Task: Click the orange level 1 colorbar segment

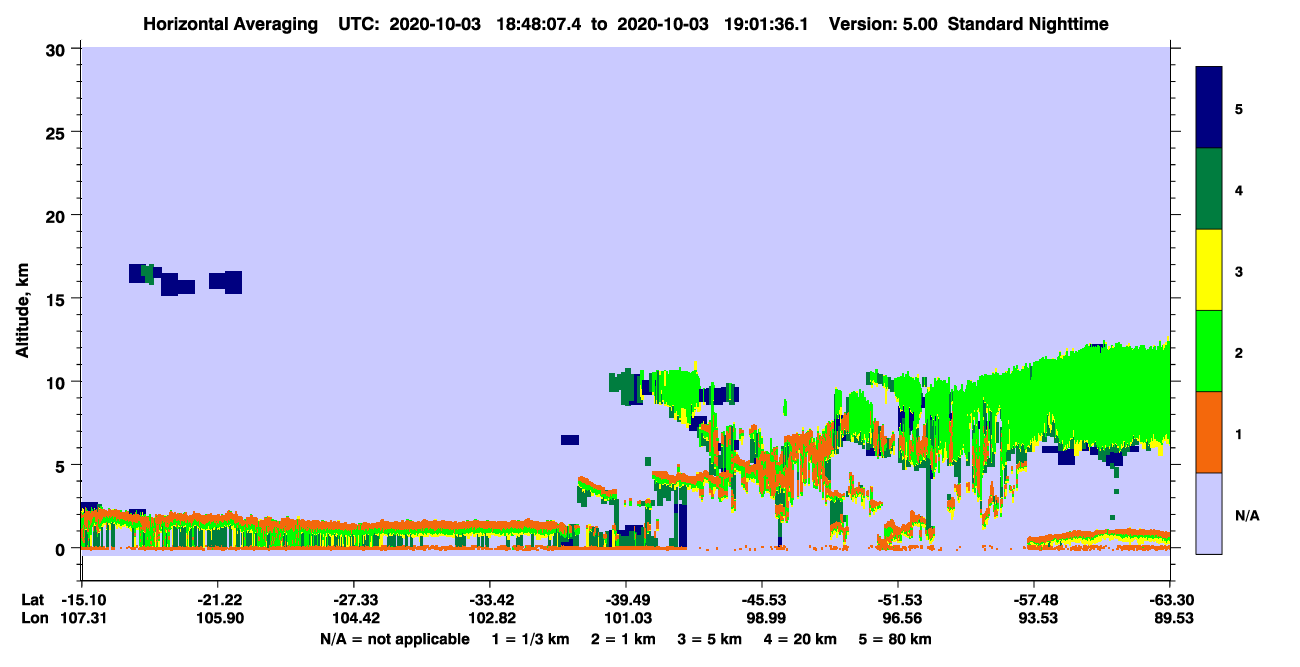Action: pos(1209,432)
